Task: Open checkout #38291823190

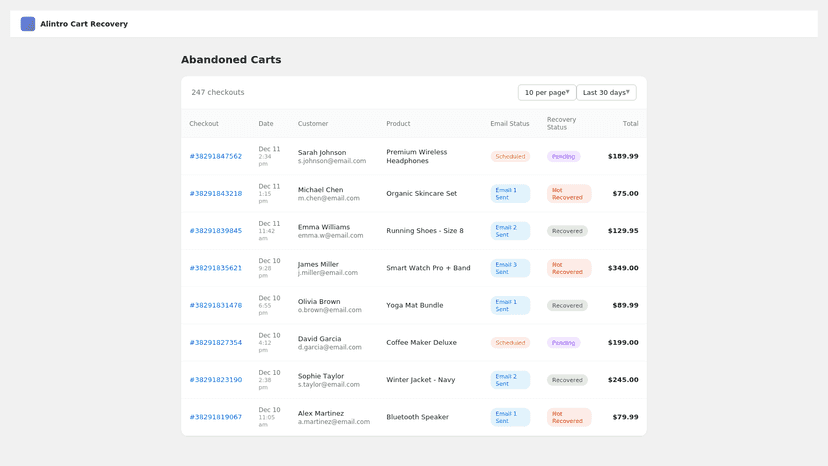Action: [215, 380]
